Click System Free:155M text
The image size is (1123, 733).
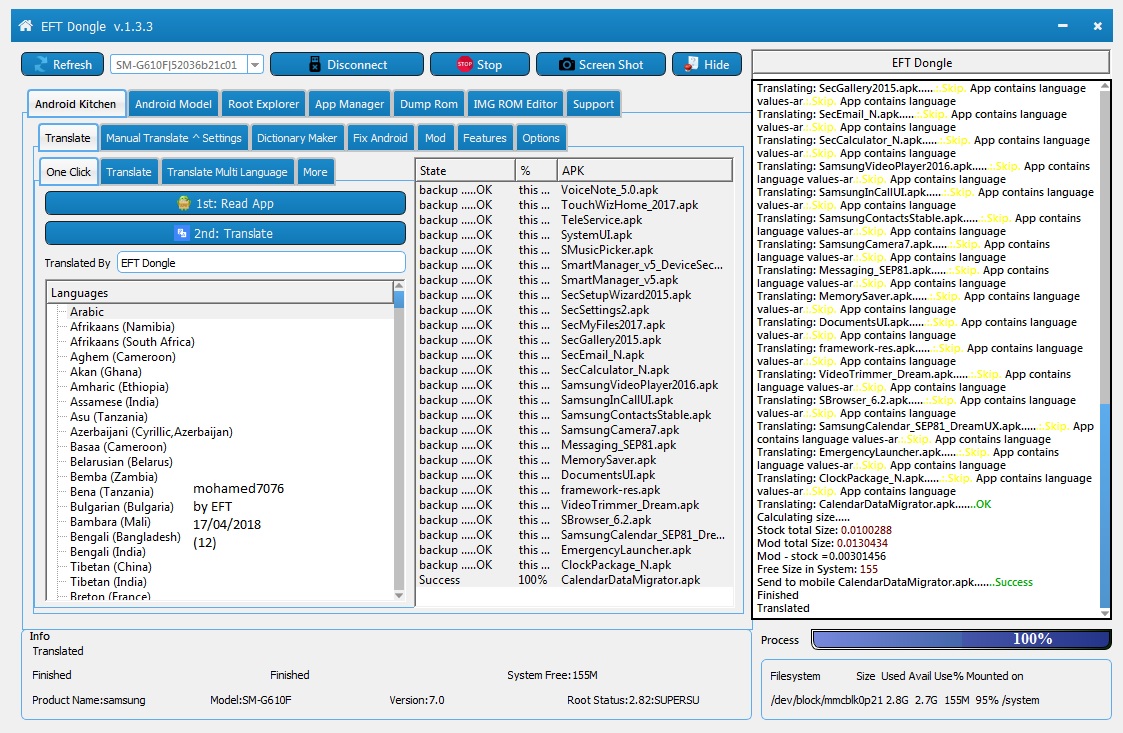tap(552, 675)
